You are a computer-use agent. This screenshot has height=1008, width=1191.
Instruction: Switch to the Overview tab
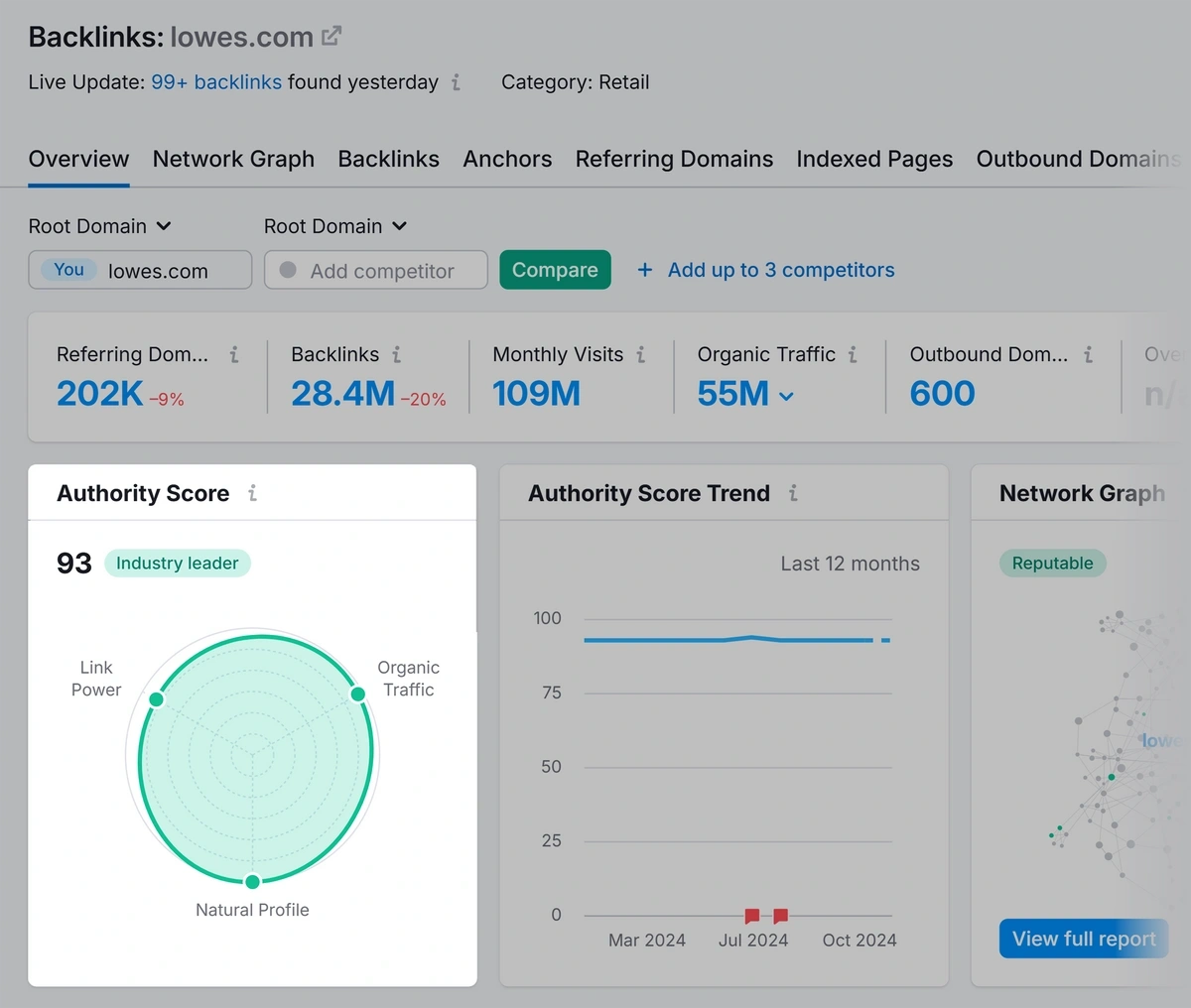point(78,159)
